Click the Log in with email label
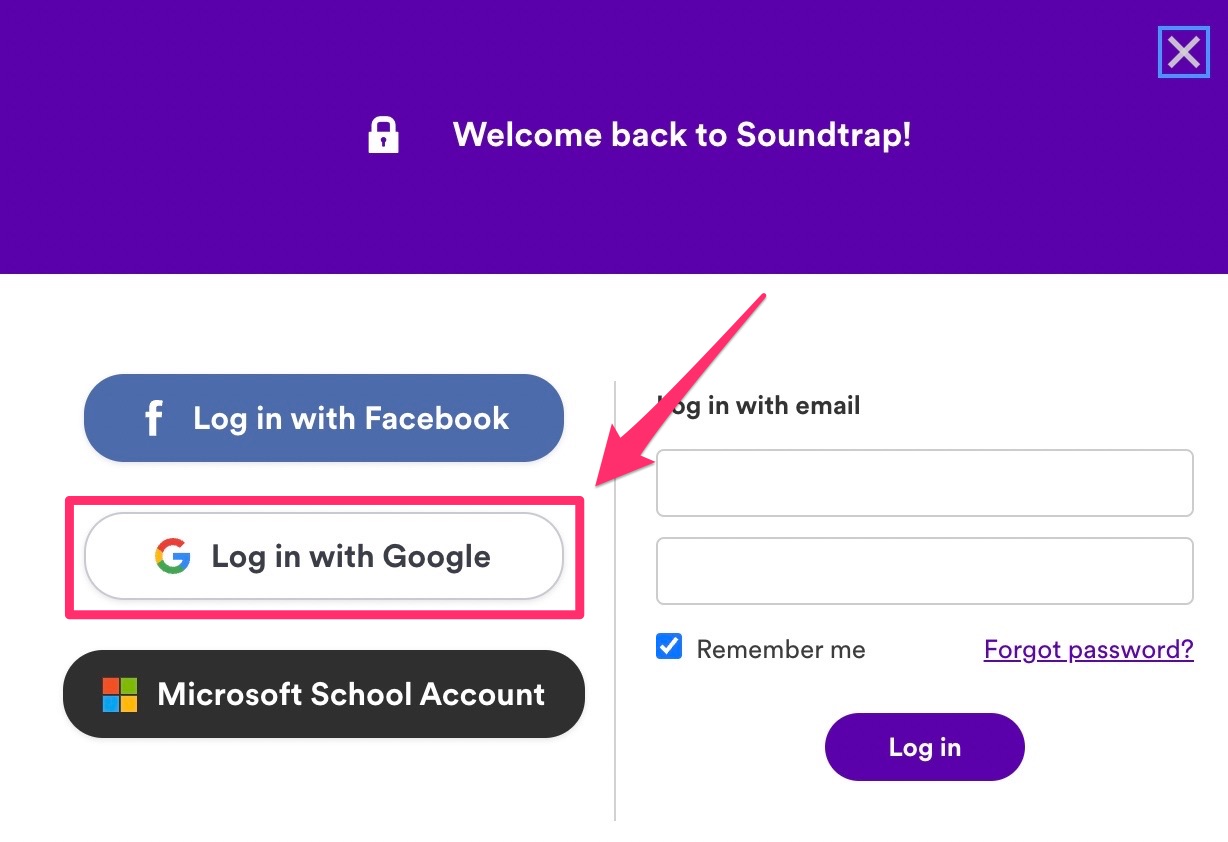1228x842 pixels. click(x=759, y=406)
